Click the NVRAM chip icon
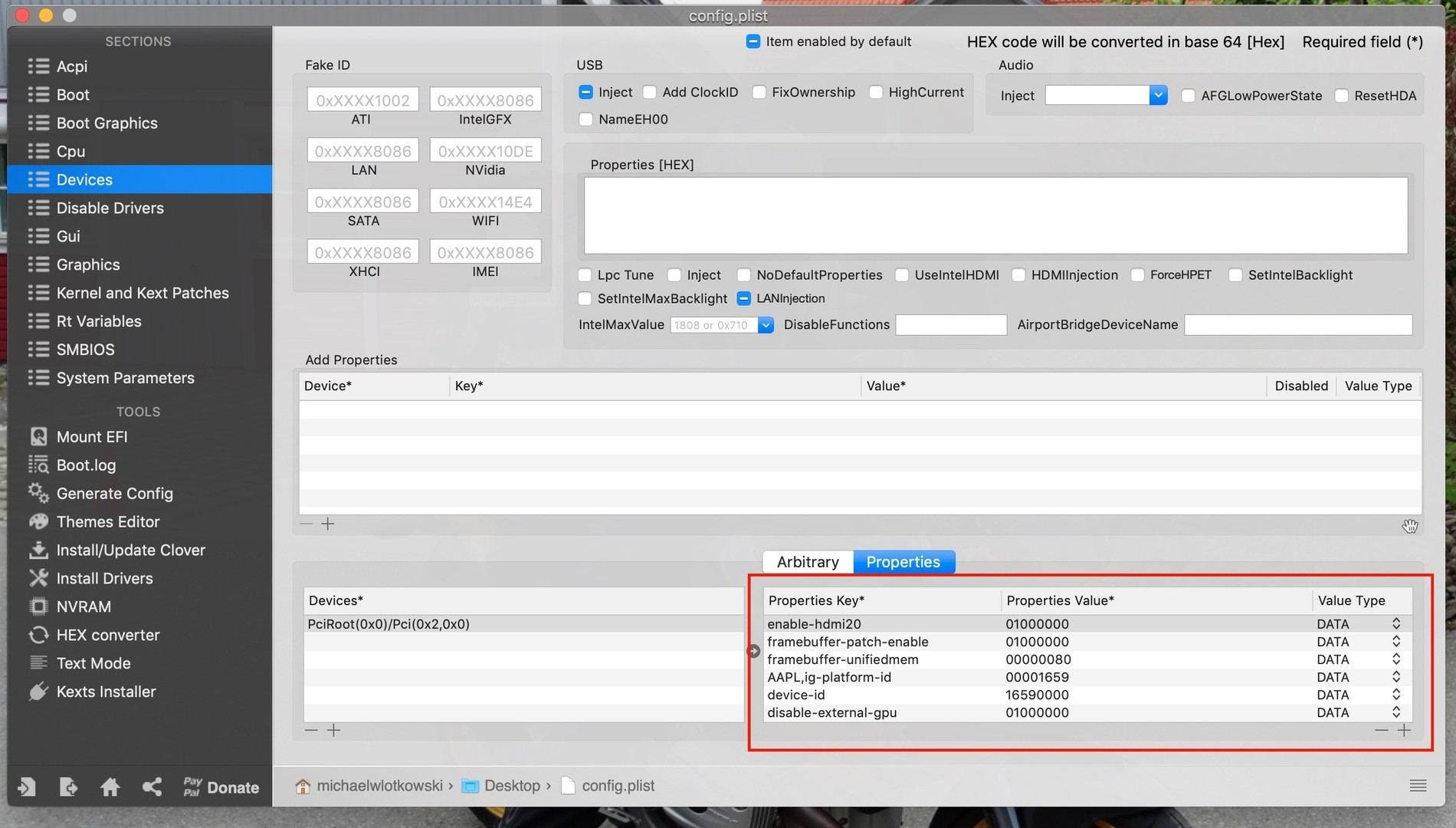This screenshot has height=828, width=1456. [38, 607]
